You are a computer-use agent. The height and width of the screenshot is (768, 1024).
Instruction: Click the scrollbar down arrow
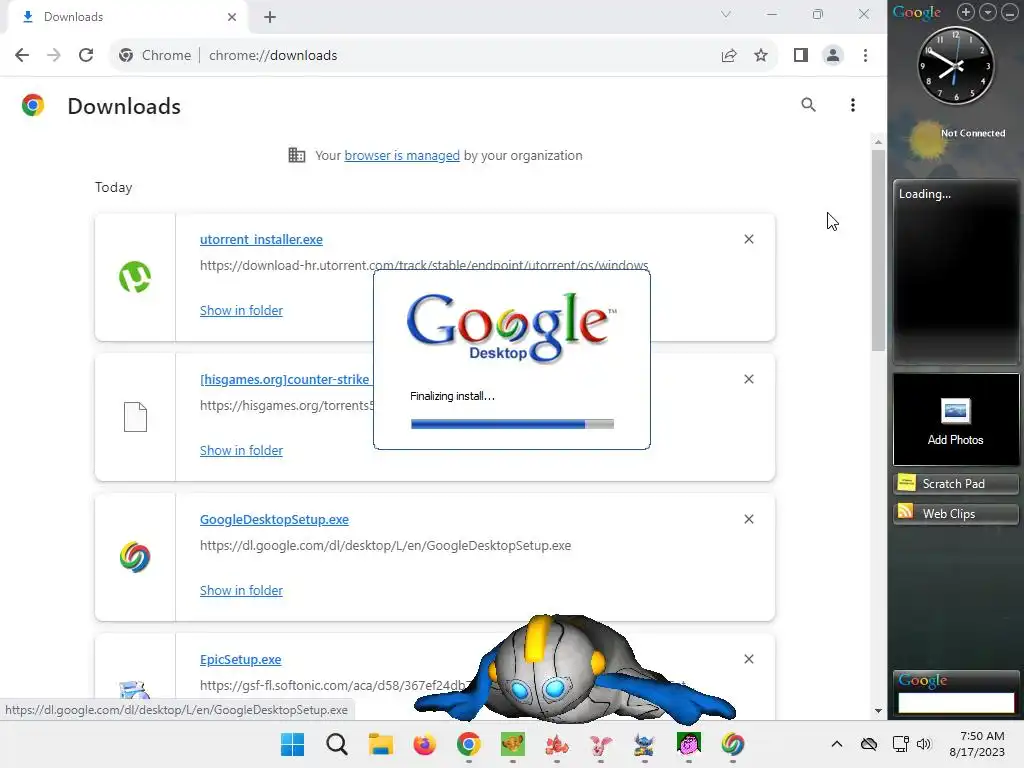click(x=878, y=711)
